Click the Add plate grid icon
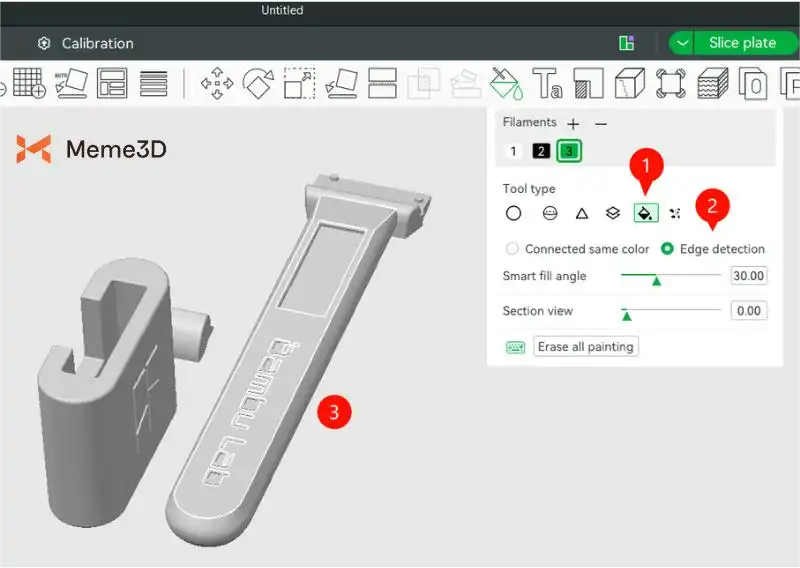Image resolution: width=800 pixels, height=568 pixels. coord(29,83)
